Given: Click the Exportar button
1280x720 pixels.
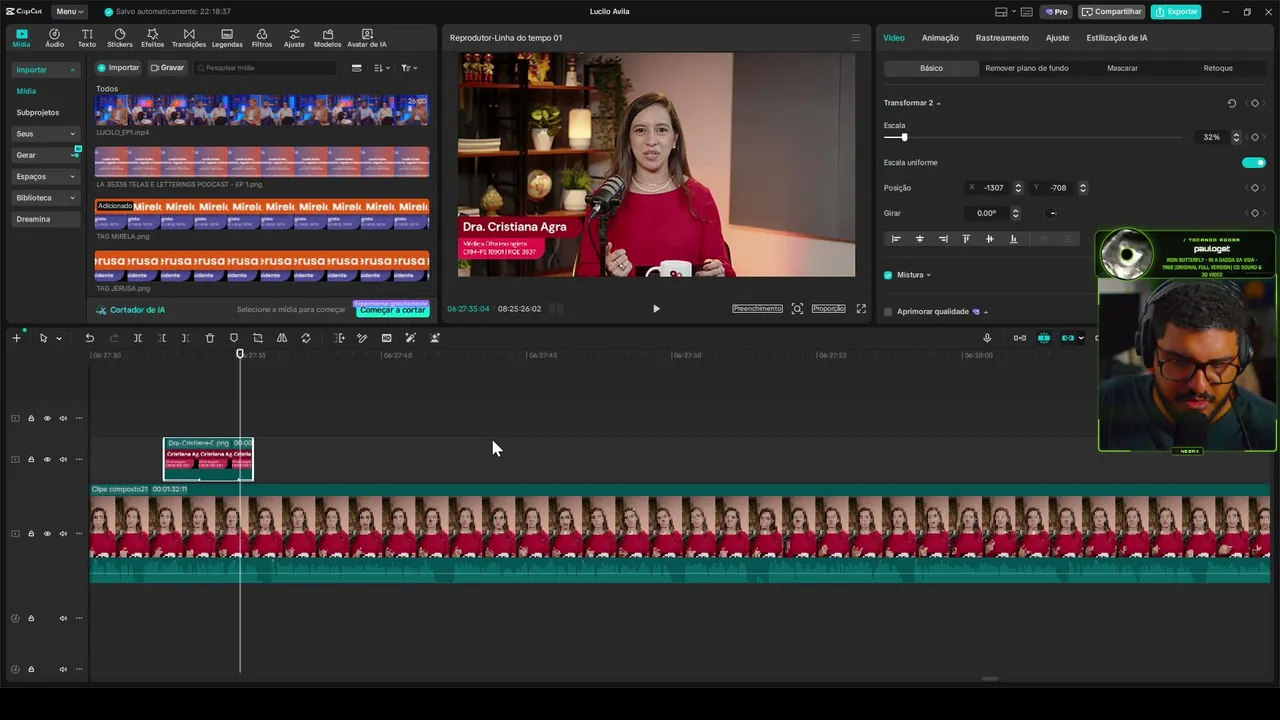Looking at the screenshot, I should [1175, 12].
